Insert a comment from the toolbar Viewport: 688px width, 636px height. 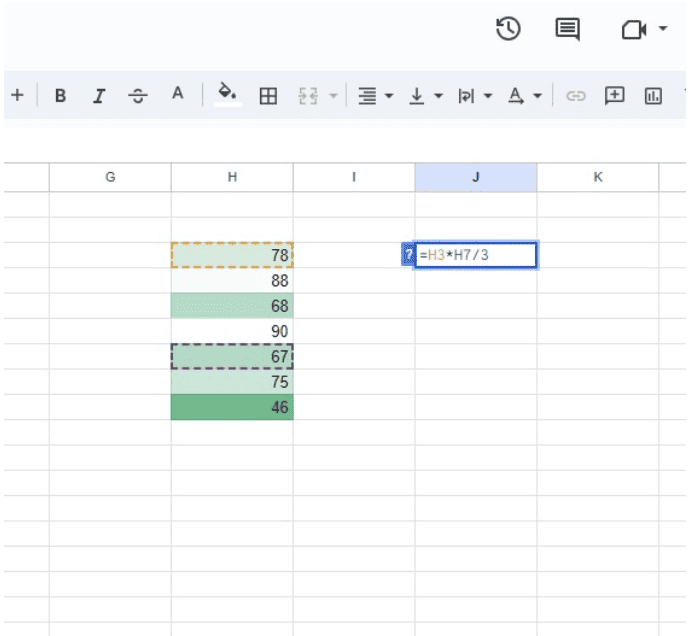tap(614, 96)
